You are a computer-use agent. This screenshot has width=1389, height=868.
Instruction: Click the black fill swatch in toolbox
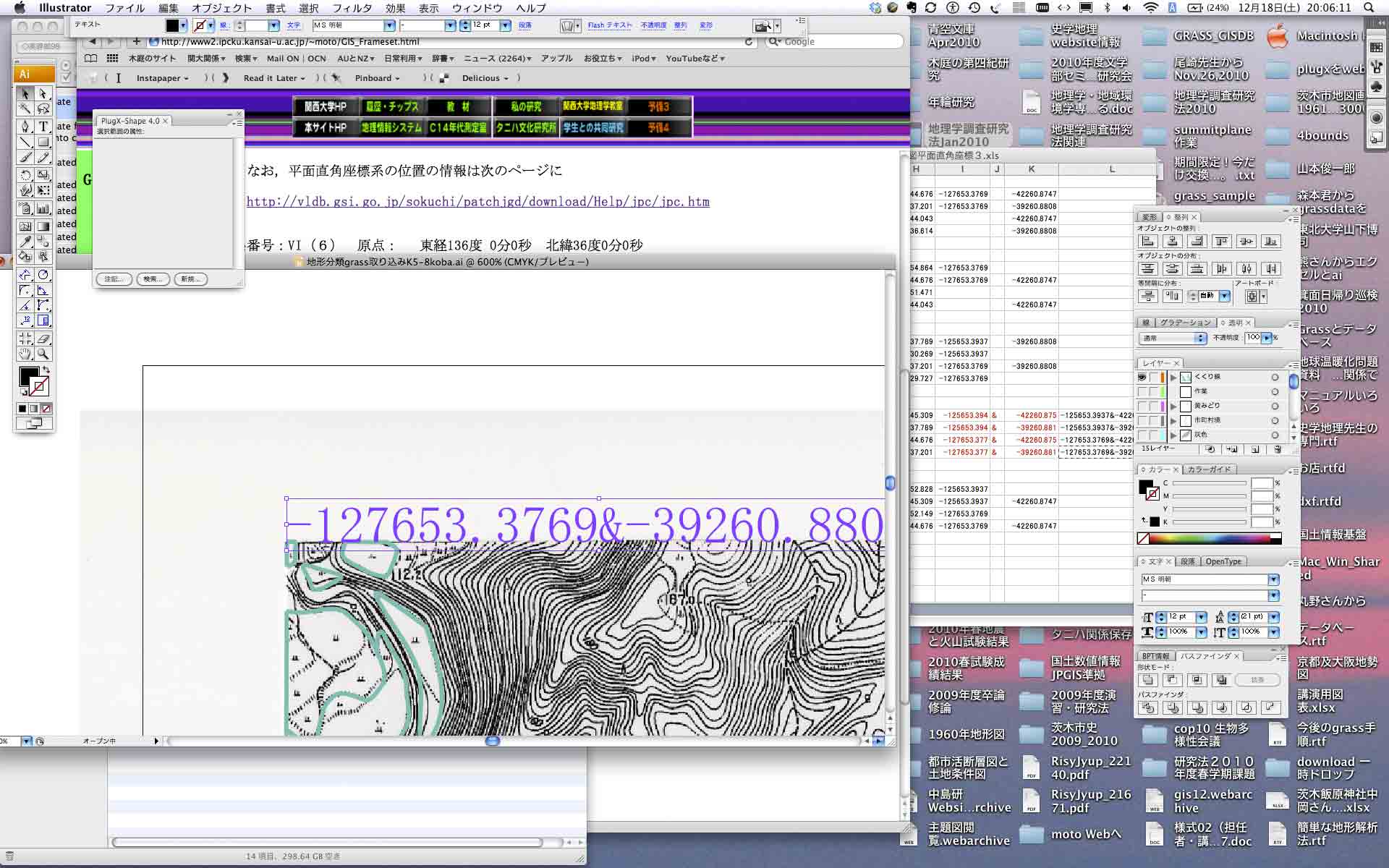click(x=27, y=376)
